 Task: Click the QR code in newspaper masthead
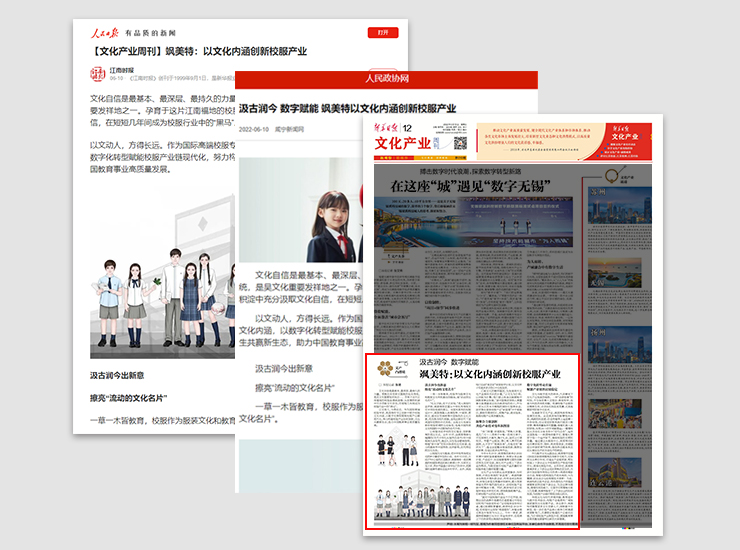point(460,144)
